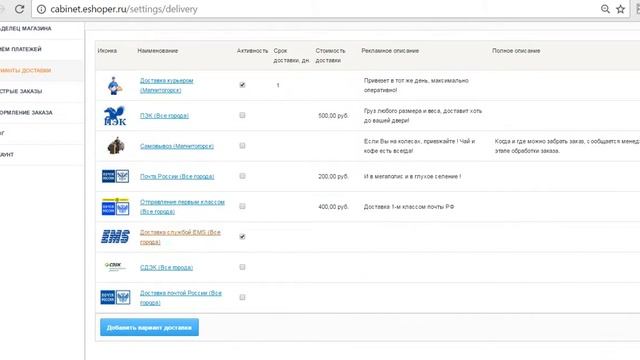Enable the Самовывоз activity checkbox
This screenshot has width=640, height=360.
tap(242, 146)
